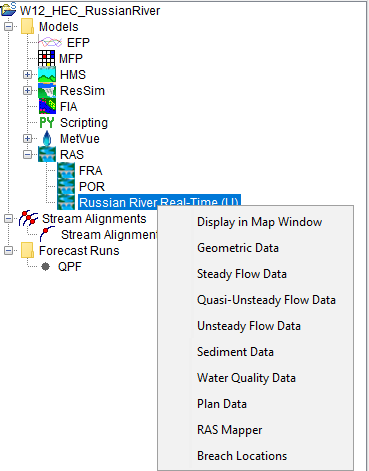Click the ResSim dam icon
Screen dimensions: 369x471
47,90
